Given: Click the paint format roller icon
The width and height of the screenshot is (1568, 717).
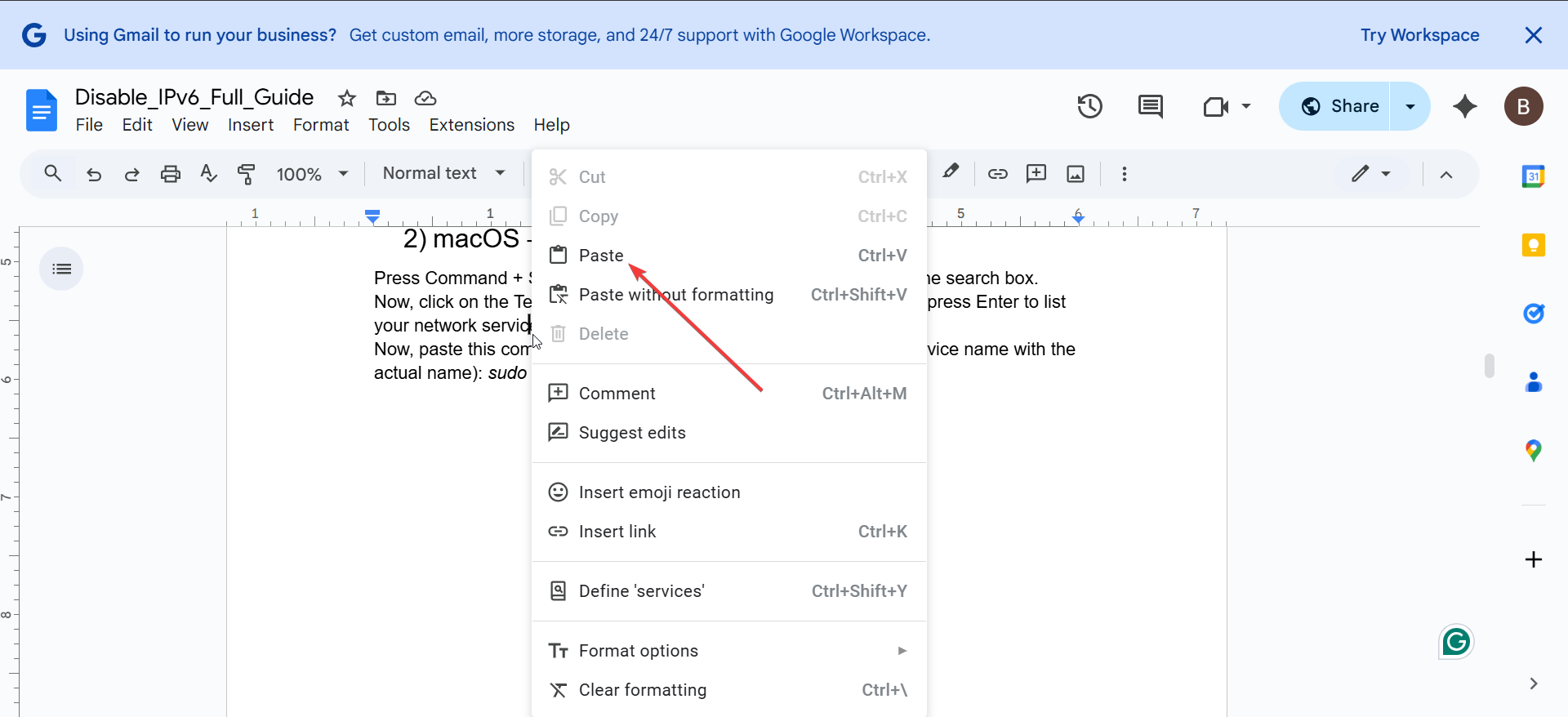Looking at the screenshot, I should point(246,174).
